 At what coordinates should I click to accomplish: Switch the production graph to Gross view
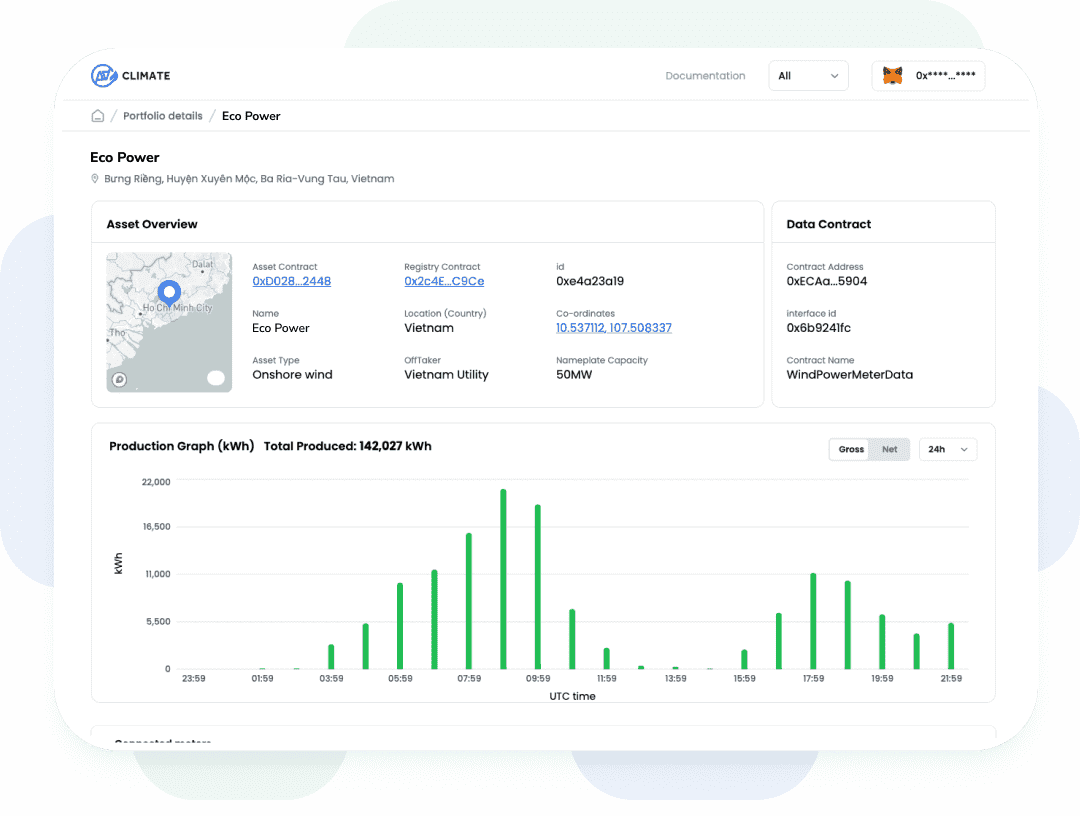pos(850,449)
